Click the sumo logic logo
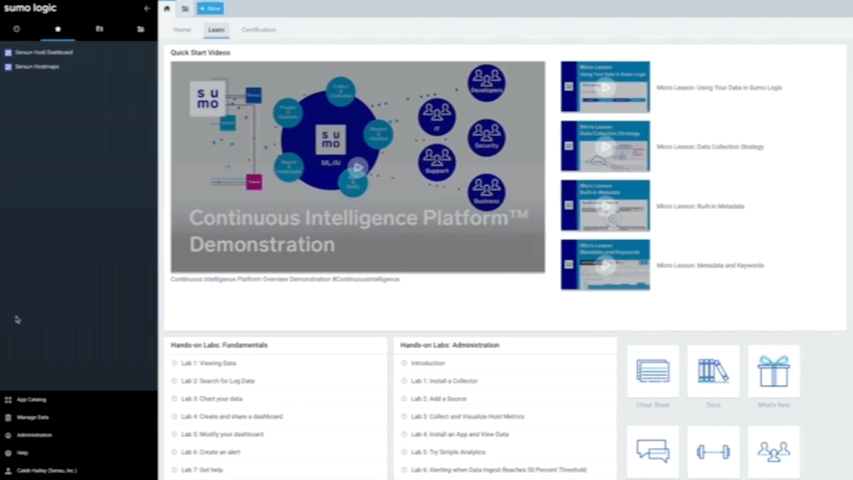Screen dimensions: 853x480 coord(30,8)
